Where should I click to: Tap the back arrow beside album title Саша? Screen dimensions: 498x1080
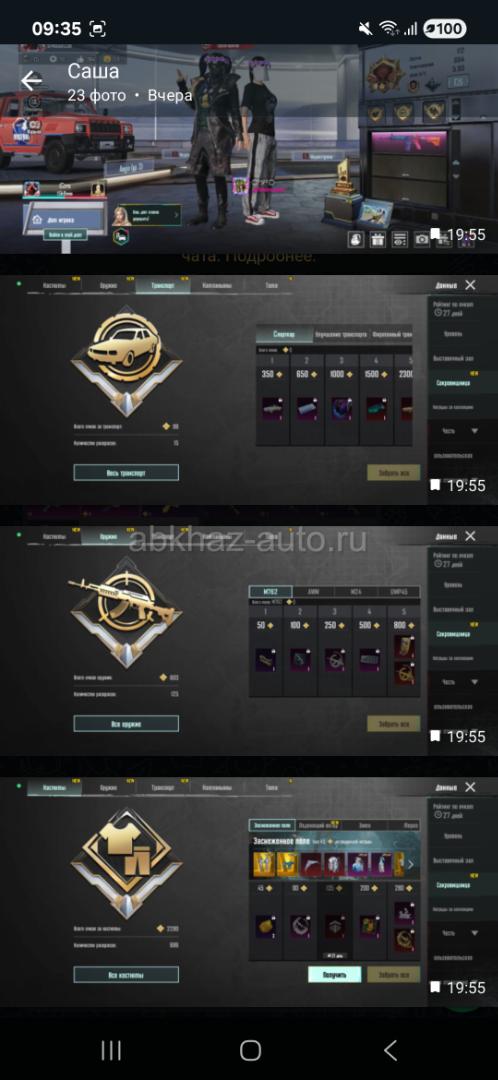pos(31,81)
